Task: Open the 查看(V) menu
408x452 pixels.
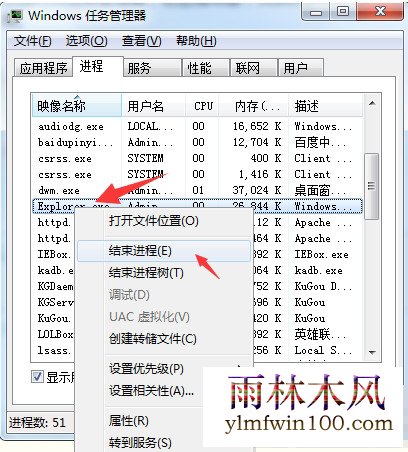Action: click(x=141, y=41)
